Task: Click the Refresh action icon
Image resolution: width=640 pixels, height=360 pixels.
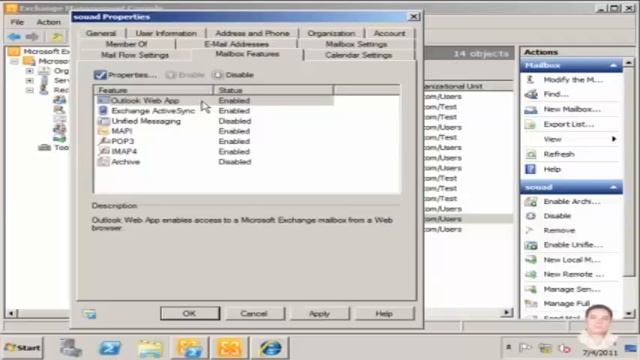Action: pos(531,154)
